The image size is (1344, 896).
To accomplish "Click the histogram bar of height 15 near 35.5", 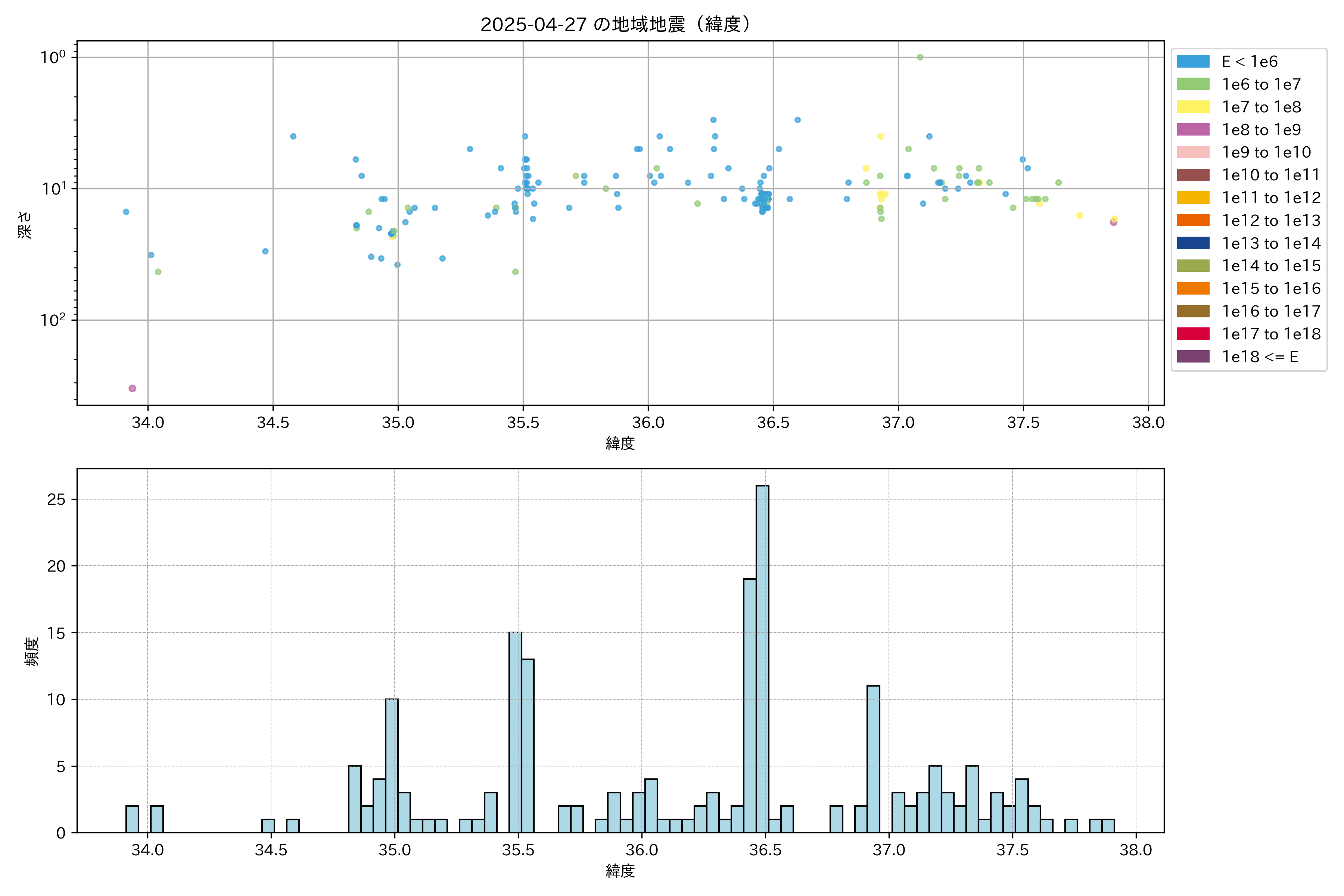I will click(515, 731).
